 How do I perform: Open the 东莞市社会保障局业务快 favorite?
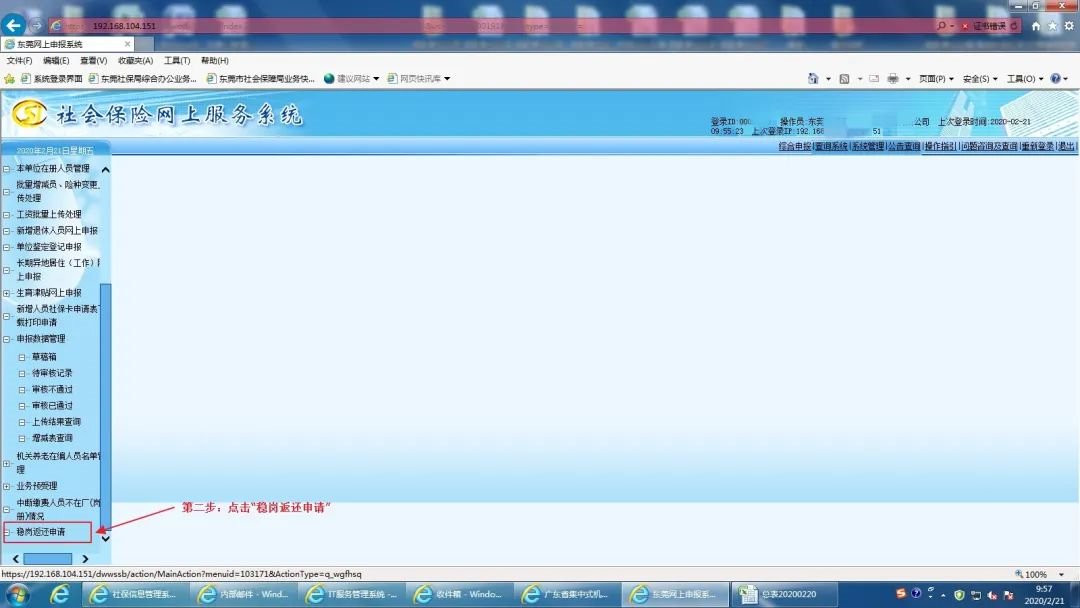260,78
